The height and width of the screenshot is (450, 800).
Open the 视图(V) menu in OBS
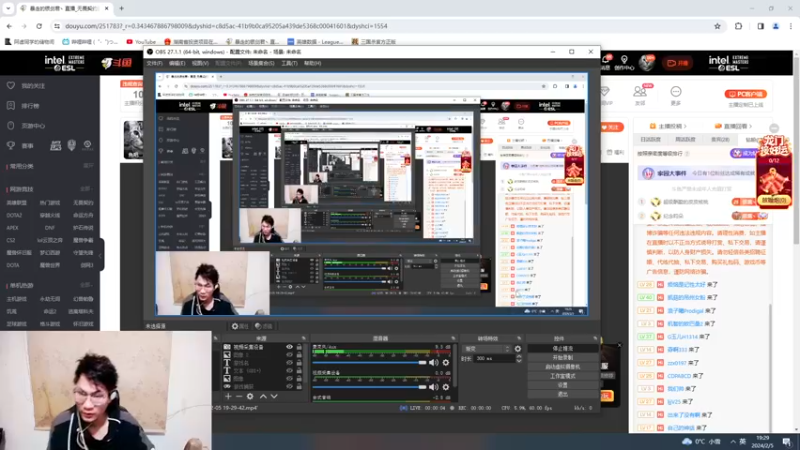pyautogui.click(x=200, y=63)
